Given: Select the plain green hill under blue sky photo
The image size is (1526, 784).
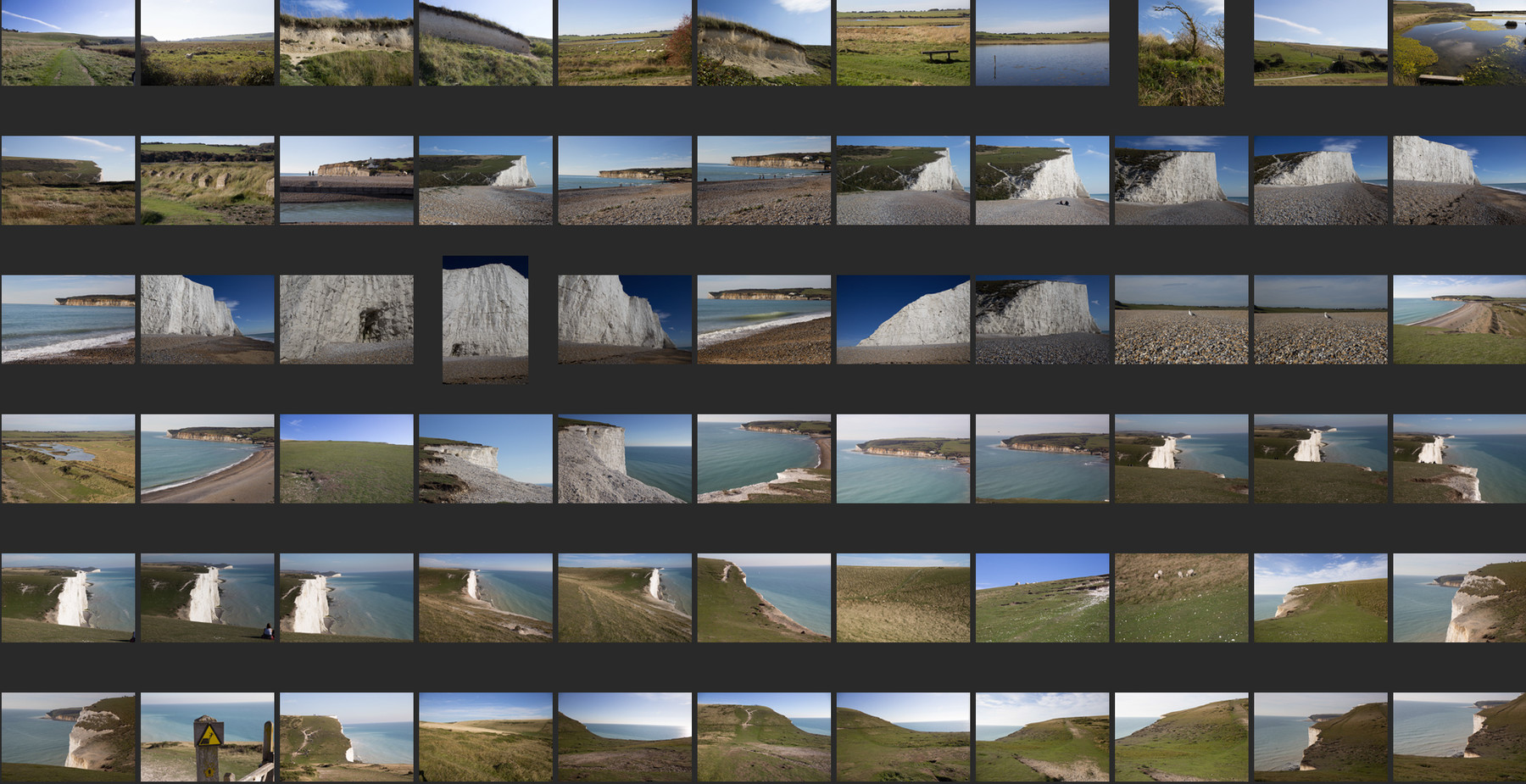Looking at the screenshot, I should click(347, 459).
